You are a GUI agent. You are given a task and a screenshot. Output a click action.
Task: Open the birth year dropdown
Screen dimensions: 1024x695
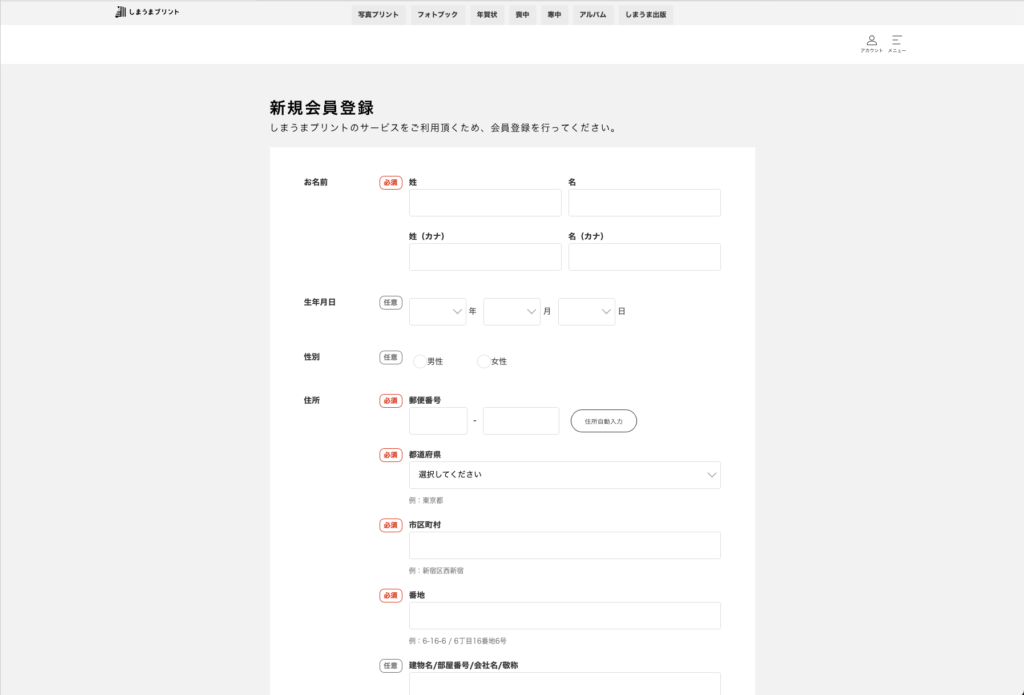pos(437,312)
